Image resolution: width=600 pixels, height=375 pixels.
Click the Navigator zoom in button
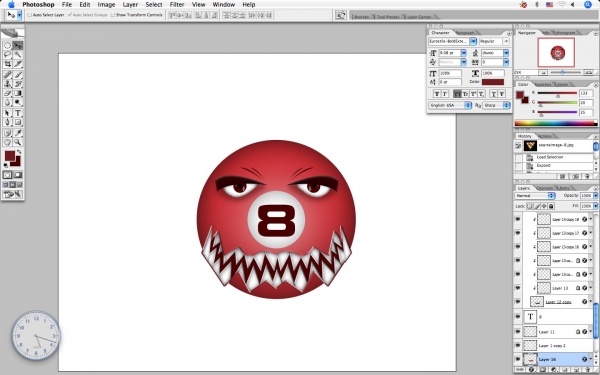(x=589, y=72)
